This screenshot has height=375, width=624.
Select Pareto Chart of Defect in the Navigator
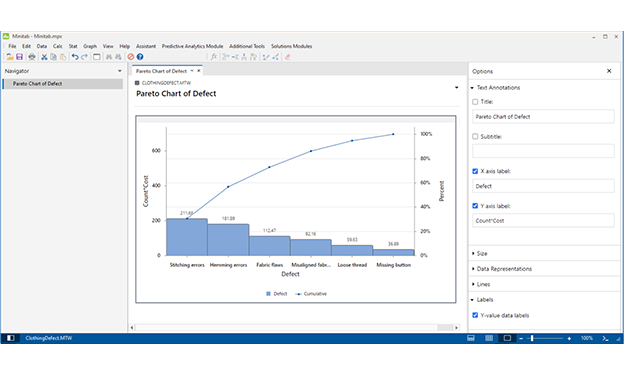tap(62, 84)
